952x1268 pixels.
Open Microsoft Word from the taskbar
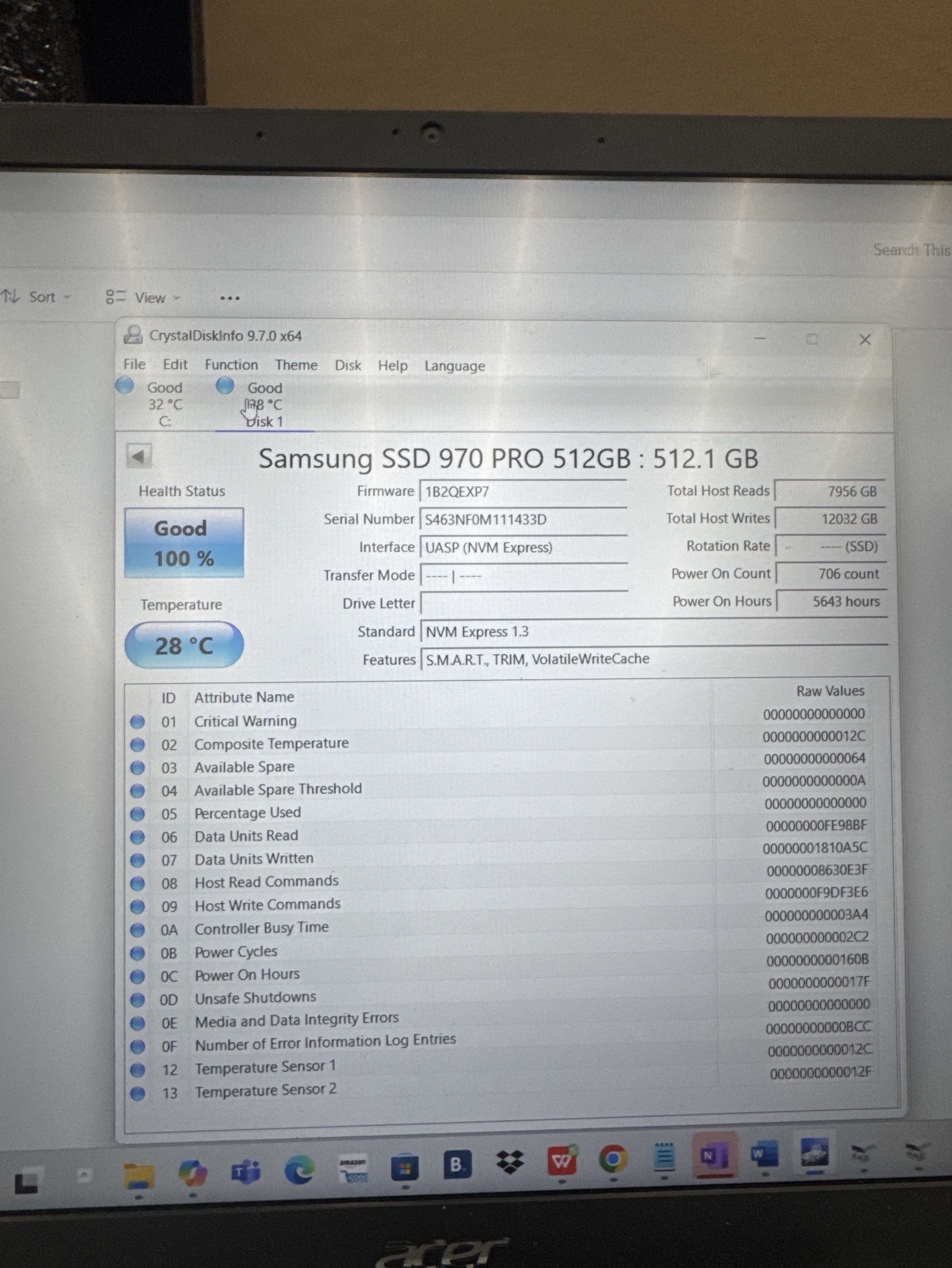point(765,1154)
